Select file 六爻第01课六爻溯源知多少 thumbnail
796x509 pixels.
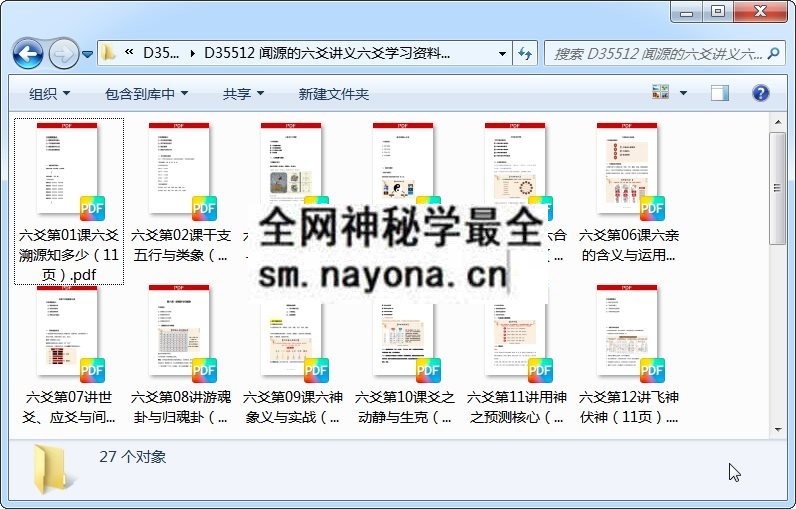pyautogui.click(x=68, y=168)
